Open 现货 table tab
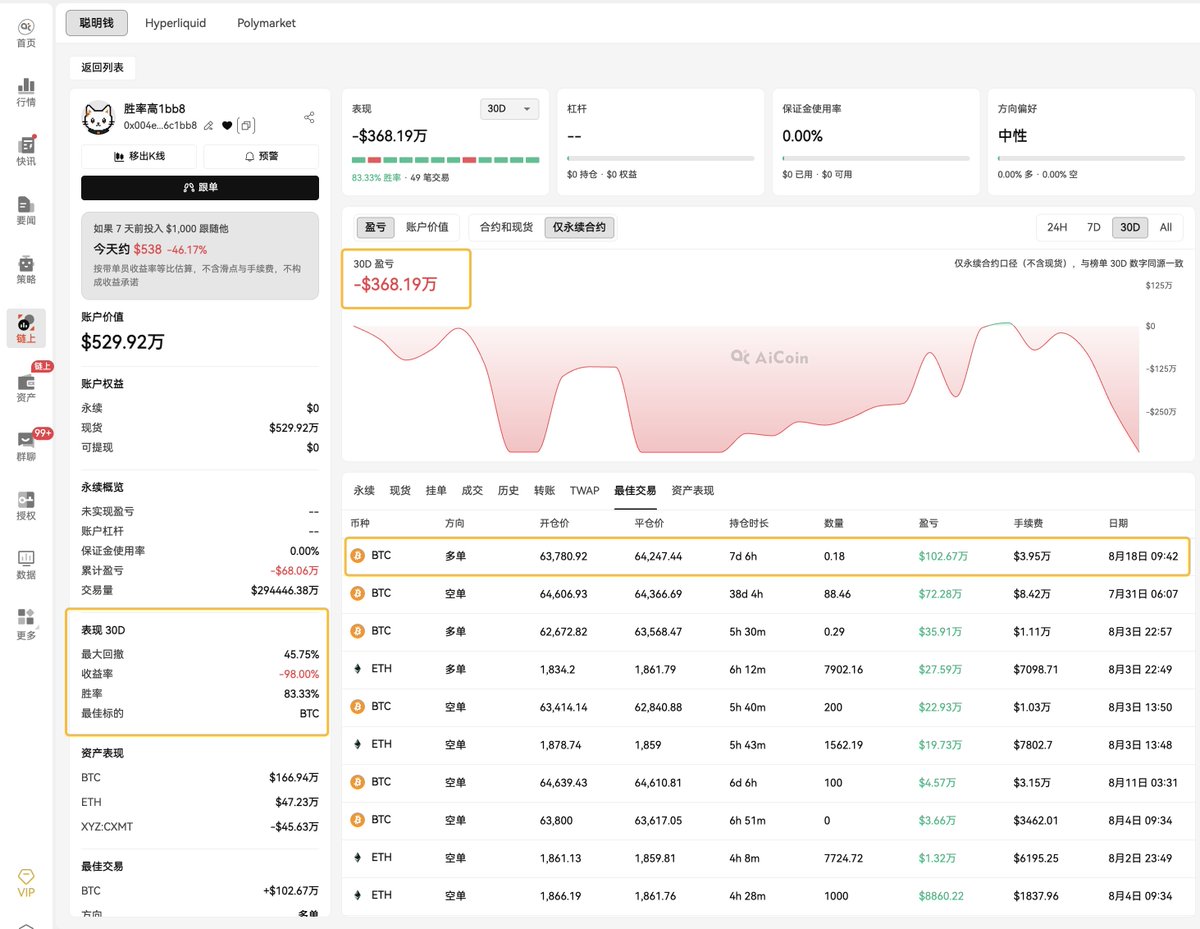The width and height of the screenshot is (1200, 929). [x=400, y=491]
